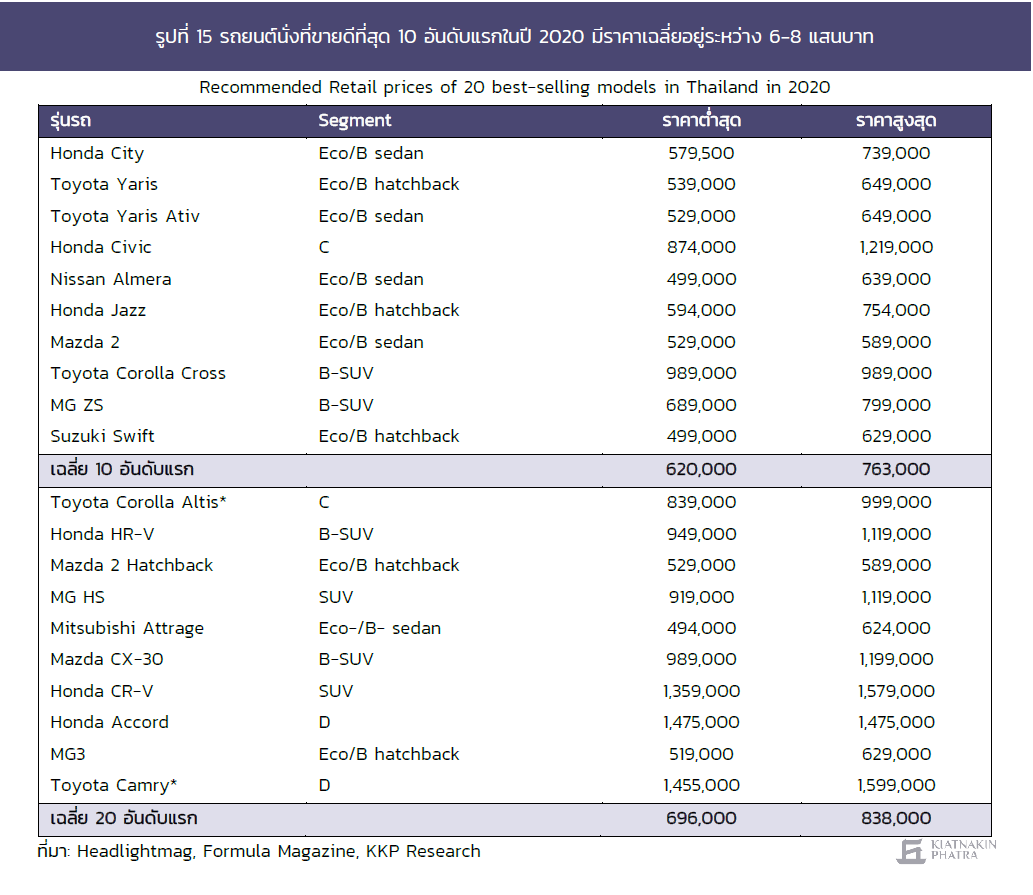This screenshot has height=895, width=1033.
Task: Click Honda Jazz minimum price 594,000
Action: pos(701,310)
